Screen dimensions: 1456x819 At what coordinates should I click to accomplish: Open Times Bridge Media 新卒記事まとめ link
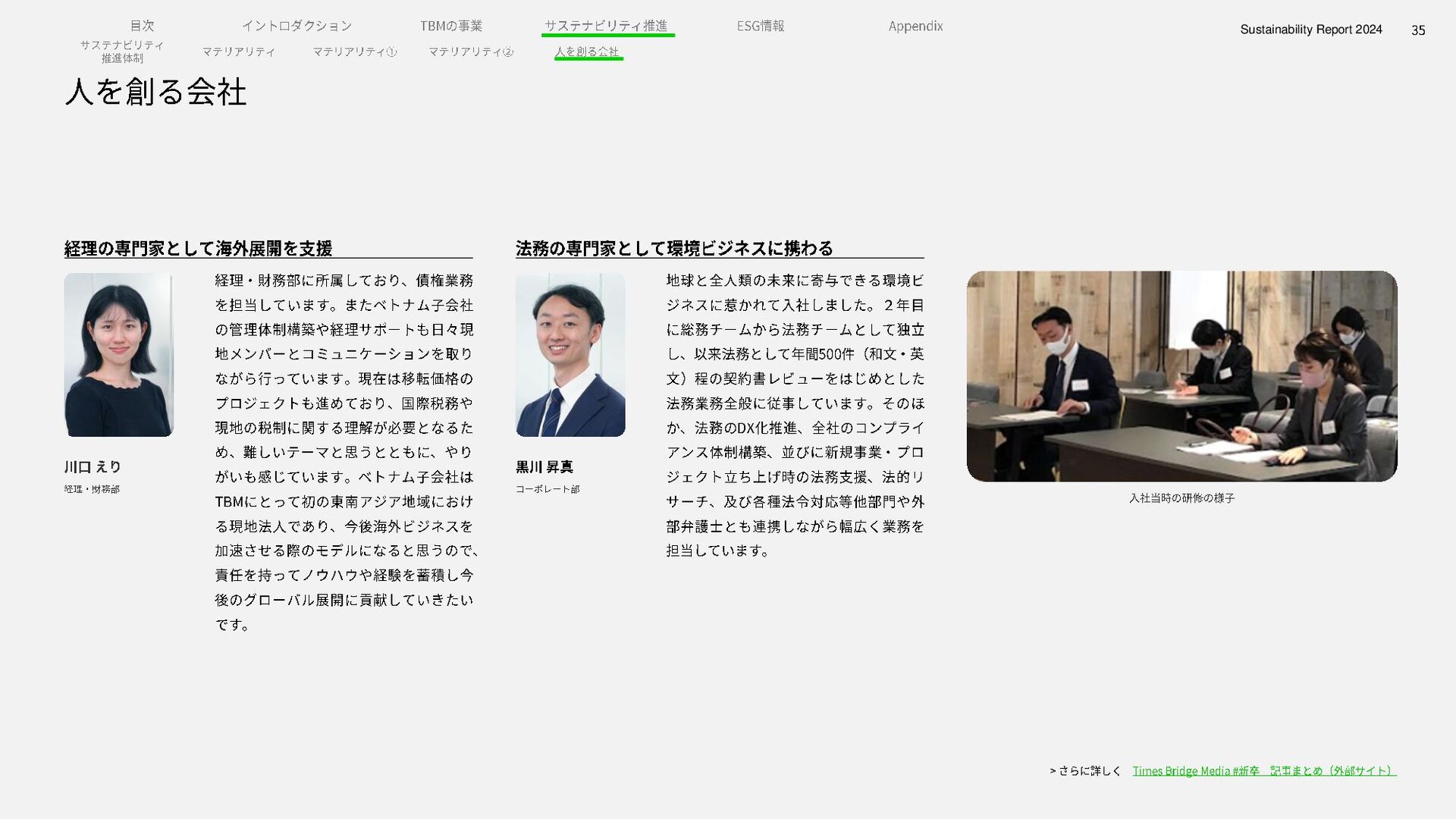[x=1263, y=770]
